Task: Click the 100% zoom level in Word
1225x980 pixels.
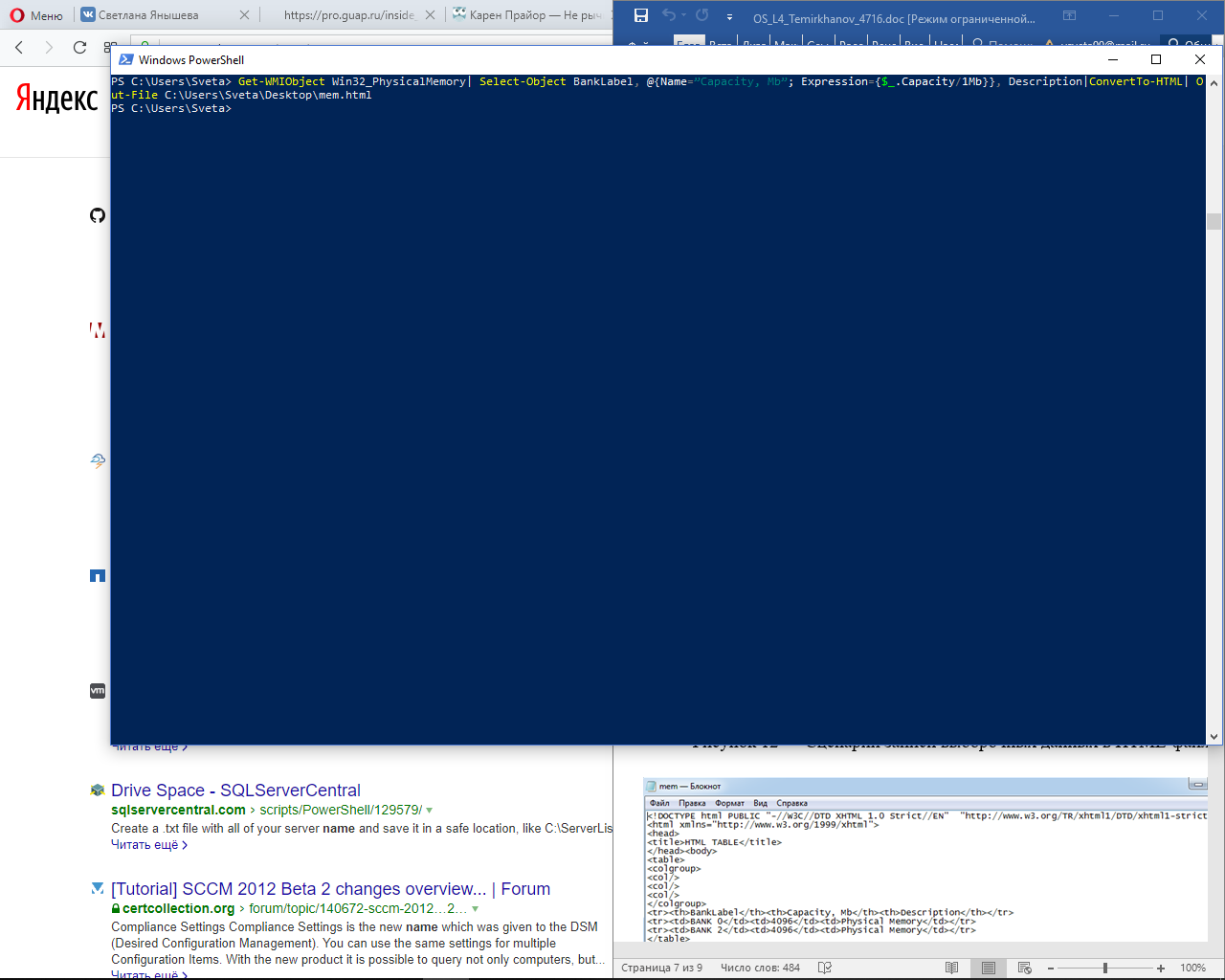Action: pyautogui.click(x=1192, y=968)
